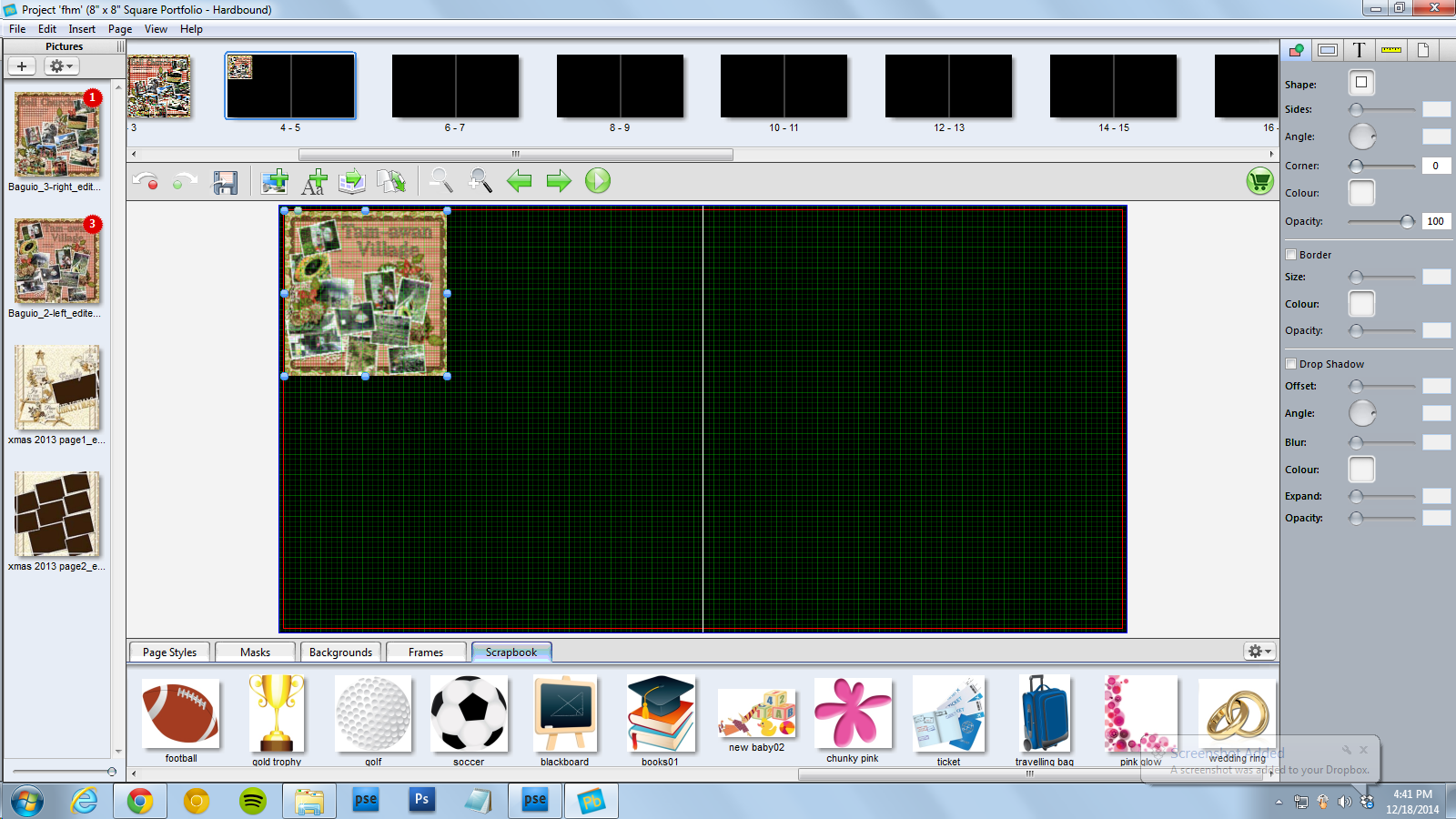This screenshot has width=1456, height=819.
Task: Click the shape Opacity value field
Action: (1436, 221)
